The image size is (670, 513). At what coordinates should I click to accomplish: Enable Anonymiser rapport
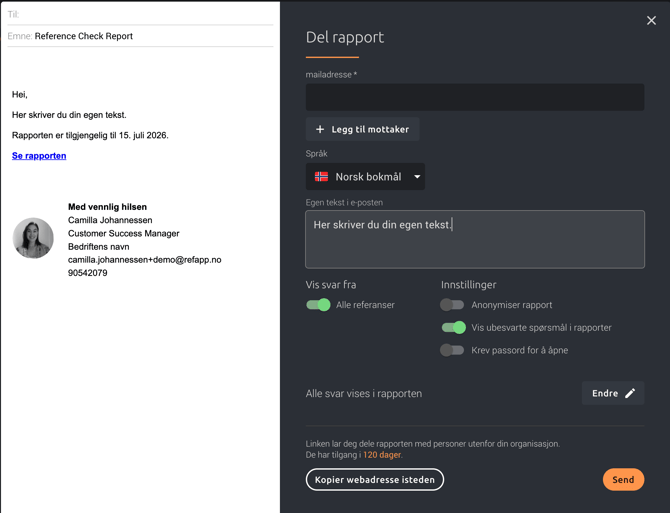(453, 305)
